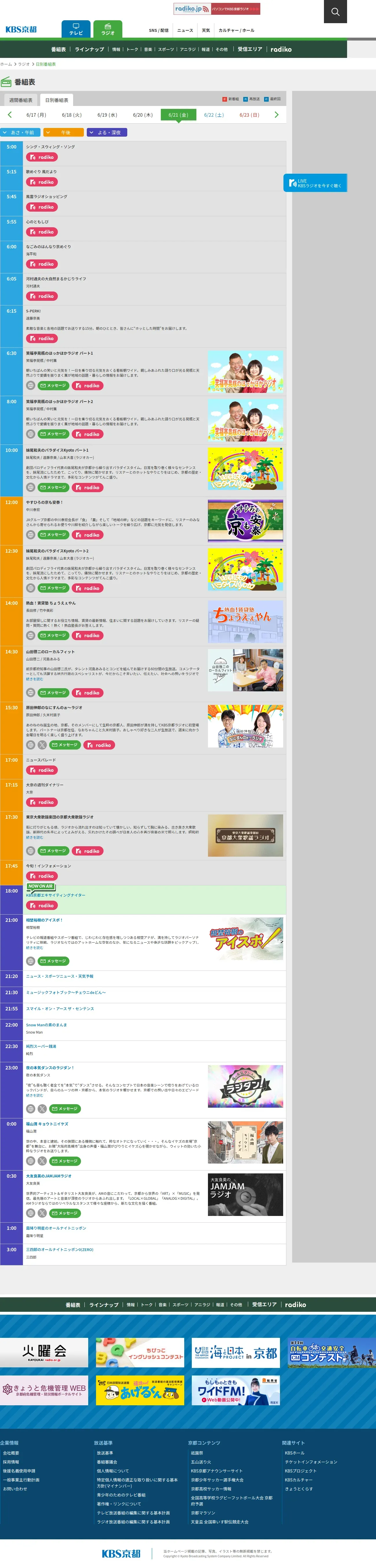Screen dimensions: 376x1568
Task: Open the radiko.jp banner at top
Action: 217,8
